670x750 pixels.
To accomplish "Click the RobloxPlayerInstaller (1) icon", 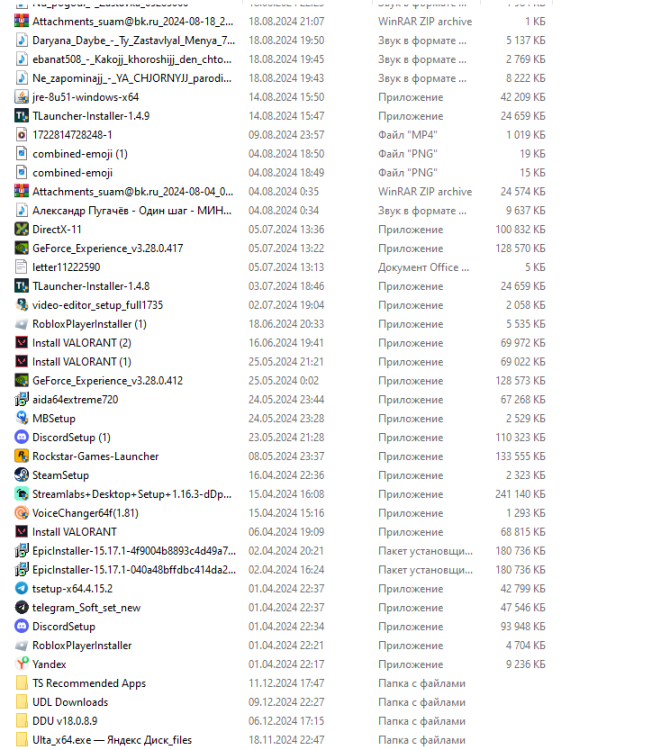I will 21,324.
